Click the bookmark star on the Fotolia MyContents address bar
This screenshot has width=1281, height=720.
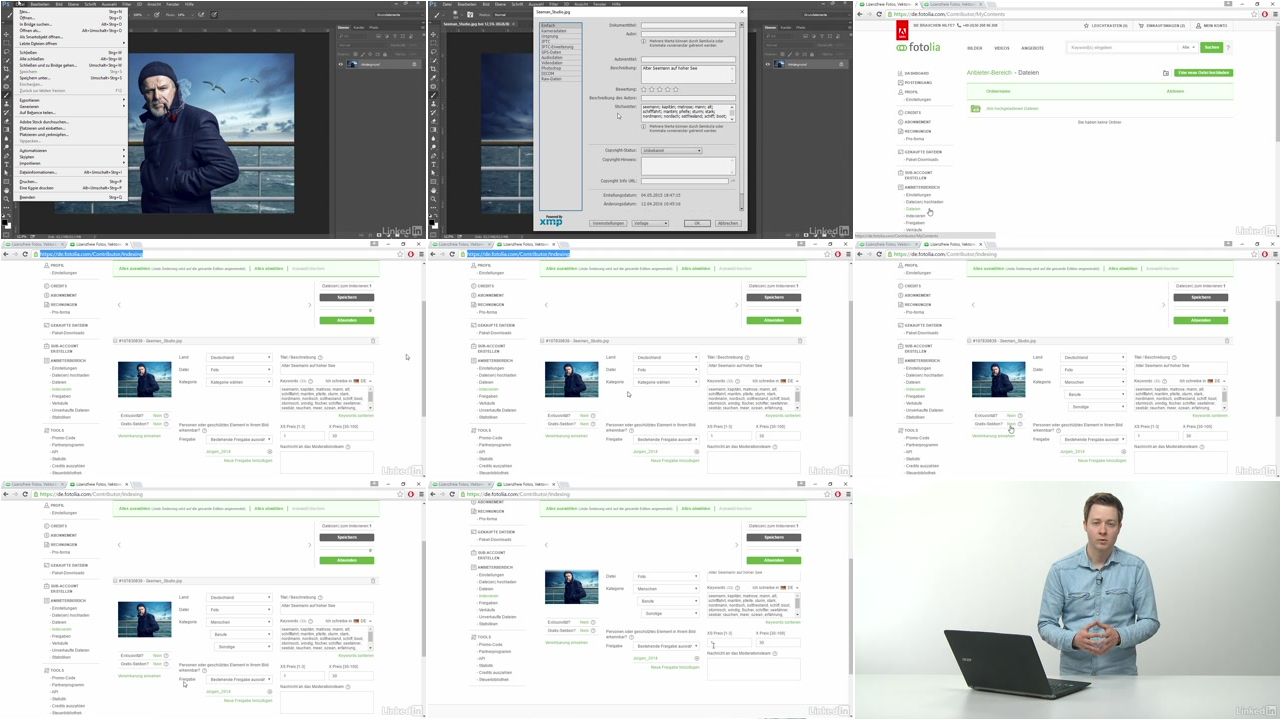pyautogui.click(x=1254, y=14)
